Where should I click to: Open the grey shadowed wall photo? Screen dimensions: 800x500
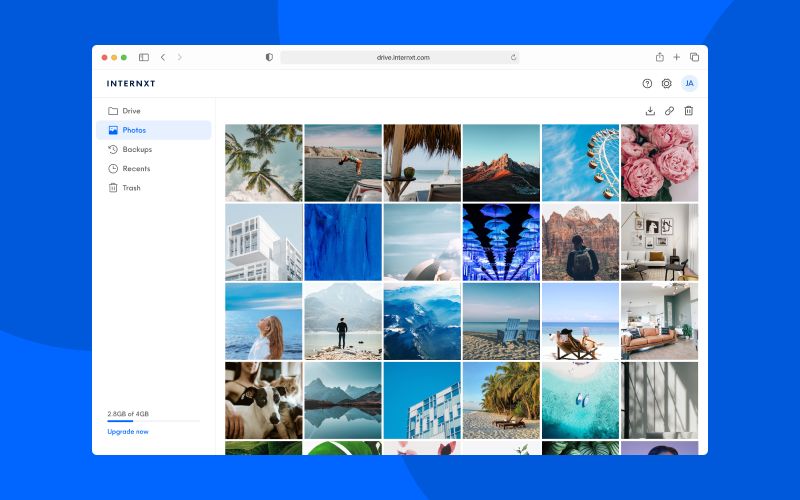(659, 401)
